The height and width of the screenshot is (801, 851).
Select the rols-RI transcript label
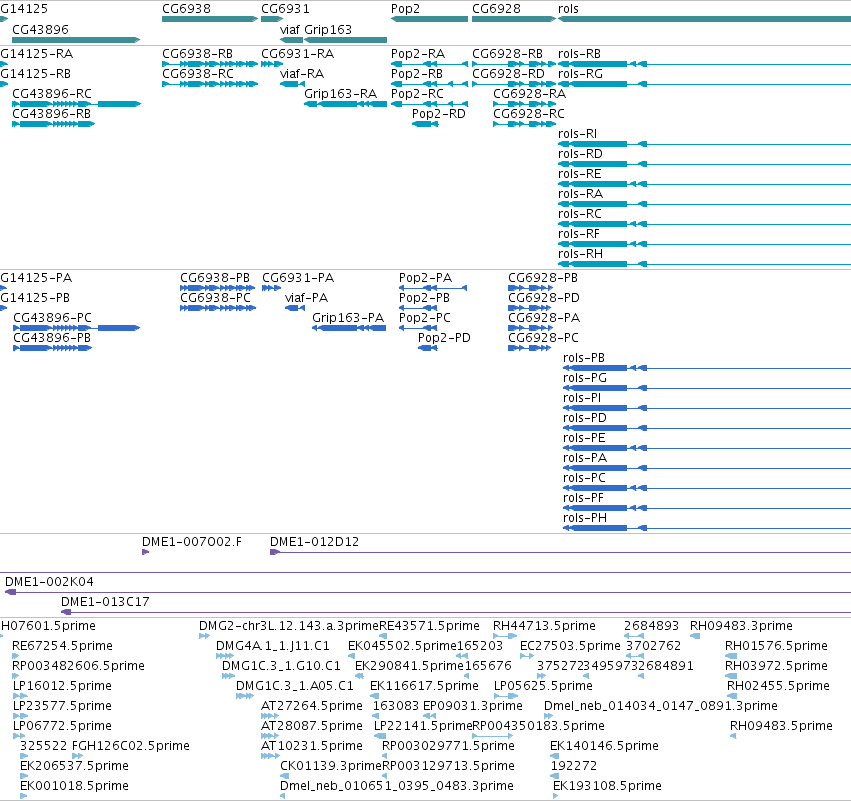[577, 134]
